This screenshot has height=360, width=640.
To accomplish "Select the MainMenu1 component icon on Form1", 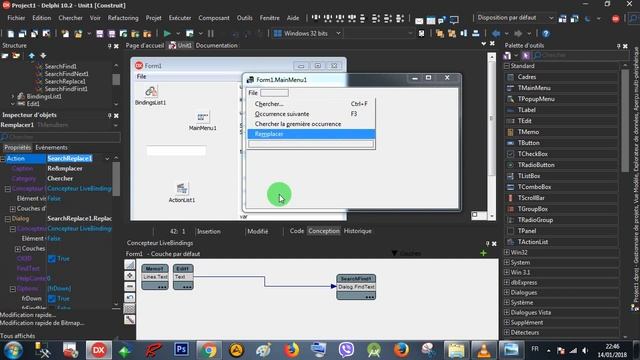I will pos(202,118).
